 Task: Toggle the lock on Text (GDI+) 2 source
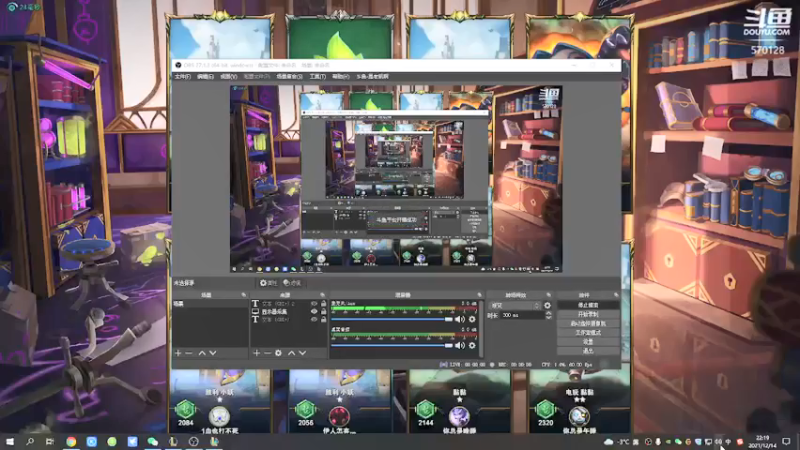(x=323, y=304)
